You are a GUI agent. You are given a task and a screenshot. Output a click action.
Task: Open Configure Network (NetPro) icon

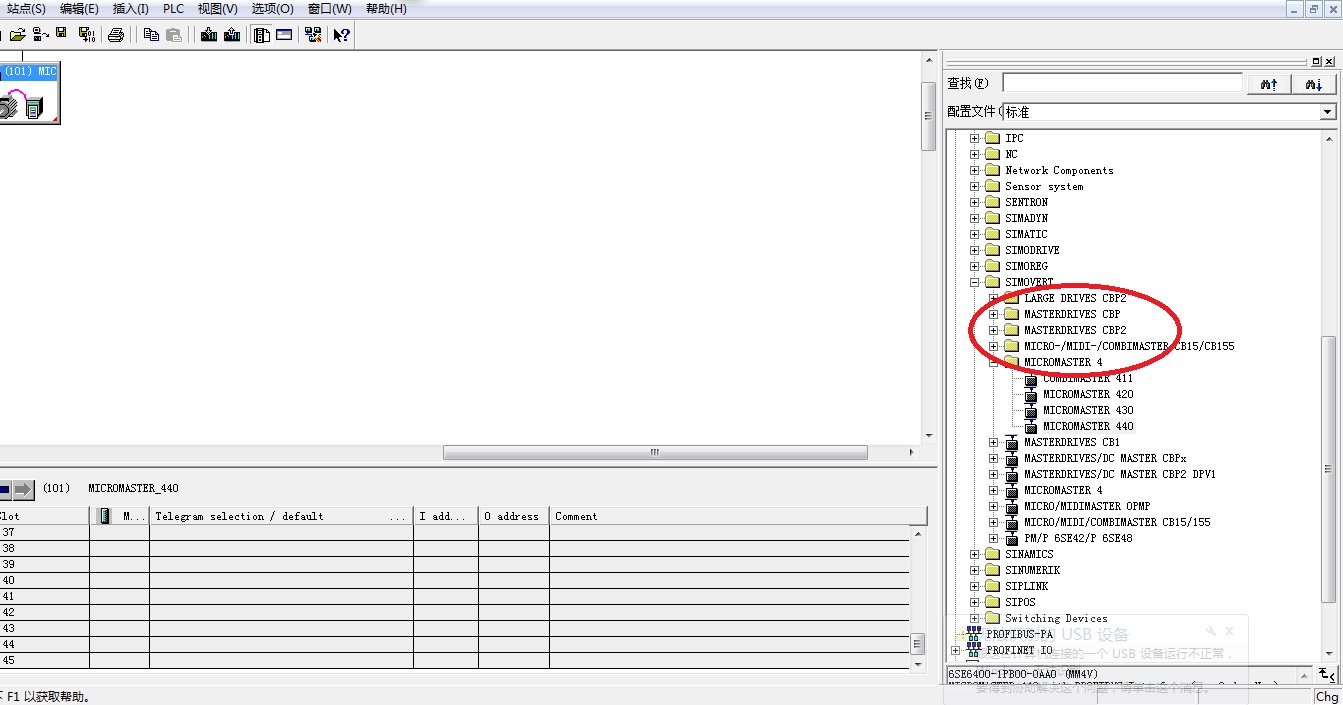tap(313, 34)
